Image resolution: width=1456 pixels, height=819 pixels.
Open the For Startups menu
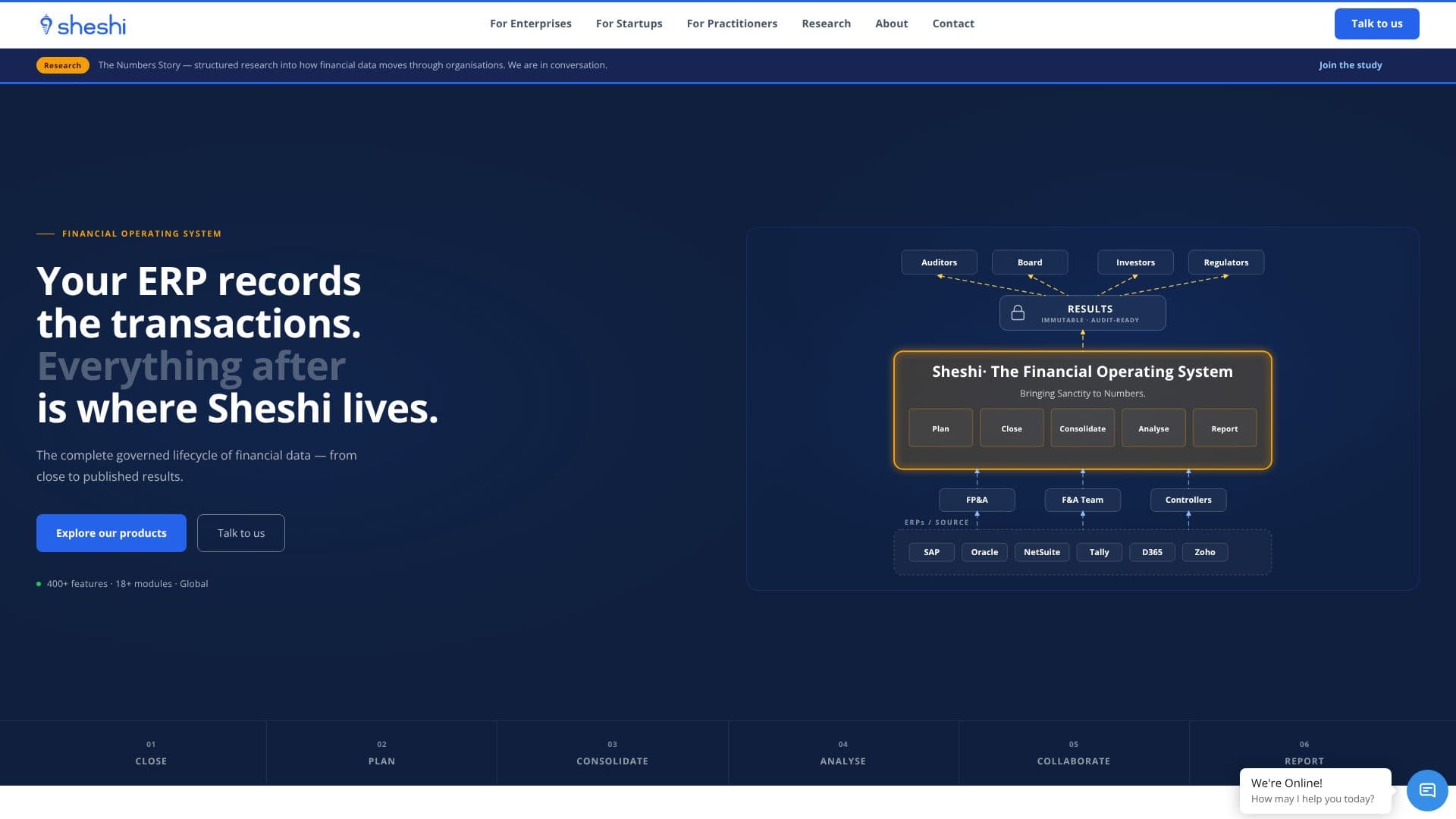629,24
